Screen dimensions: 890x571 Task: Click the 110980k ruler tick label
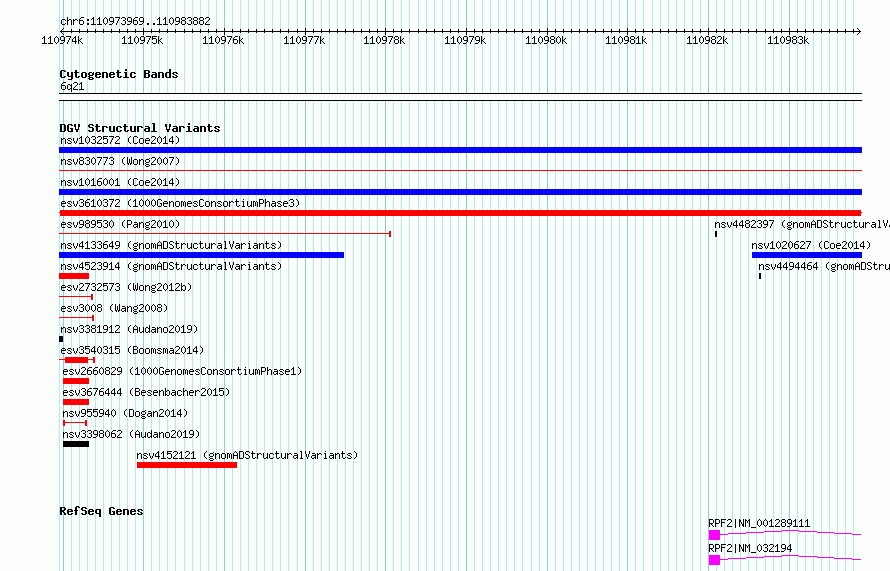pyautogui.click(x=546, y=40)
